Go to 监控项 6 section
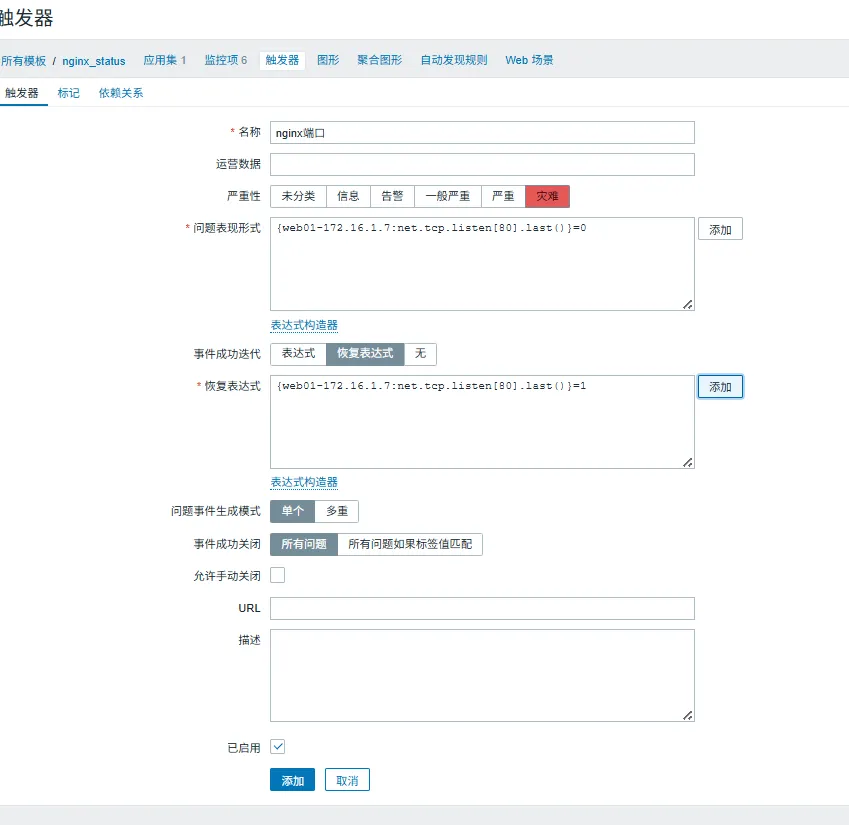 click(x=226, y=60)
